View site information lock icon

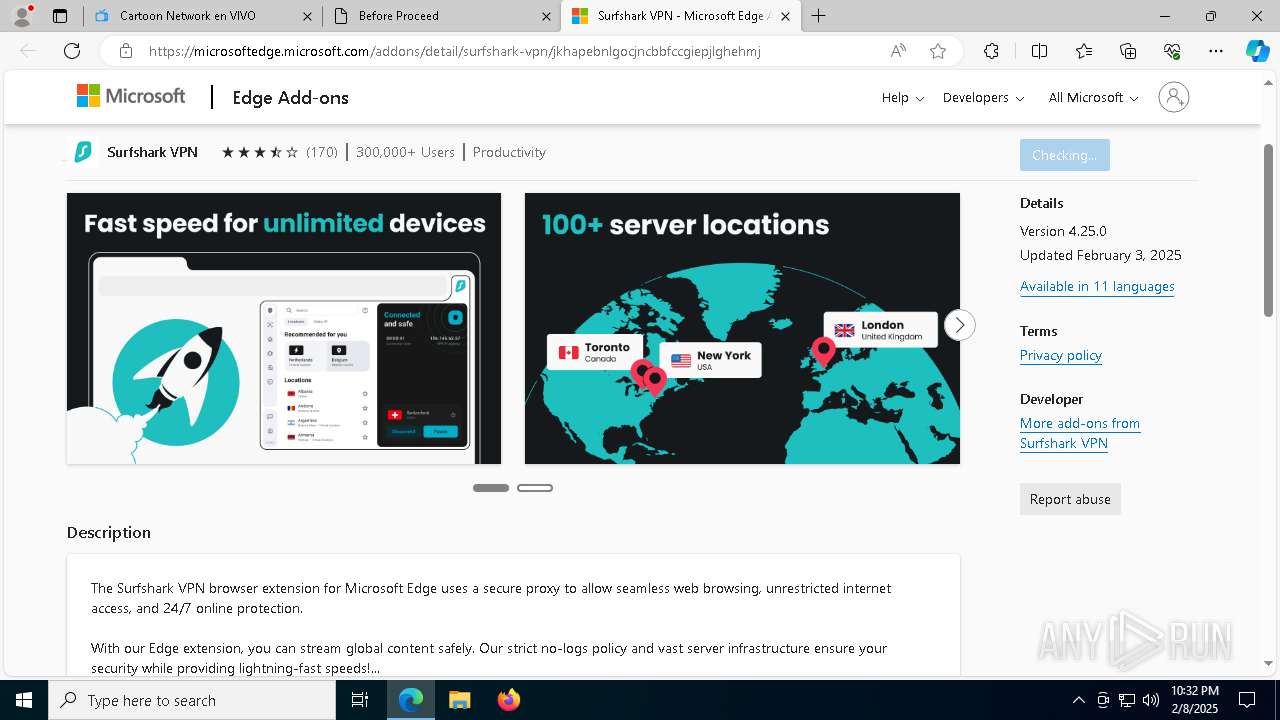pyautogui.click(x=126, y=51)
